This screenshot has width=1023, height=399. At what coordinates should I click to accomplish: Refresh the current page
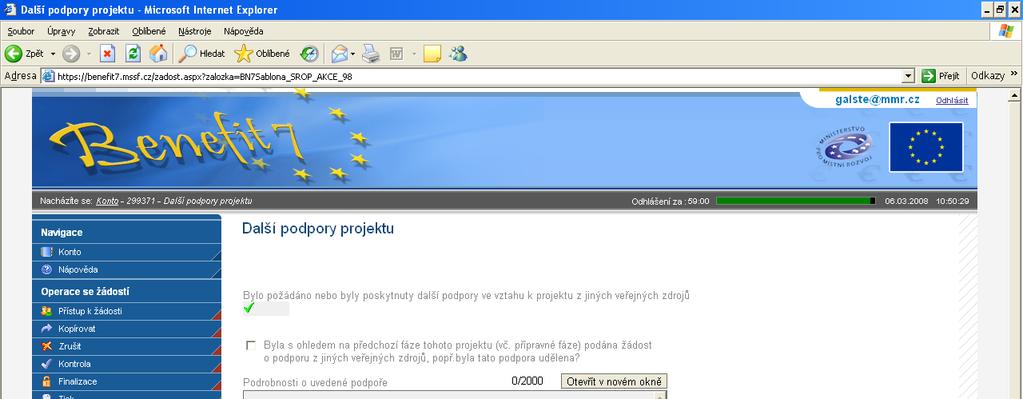click(133, 53)
